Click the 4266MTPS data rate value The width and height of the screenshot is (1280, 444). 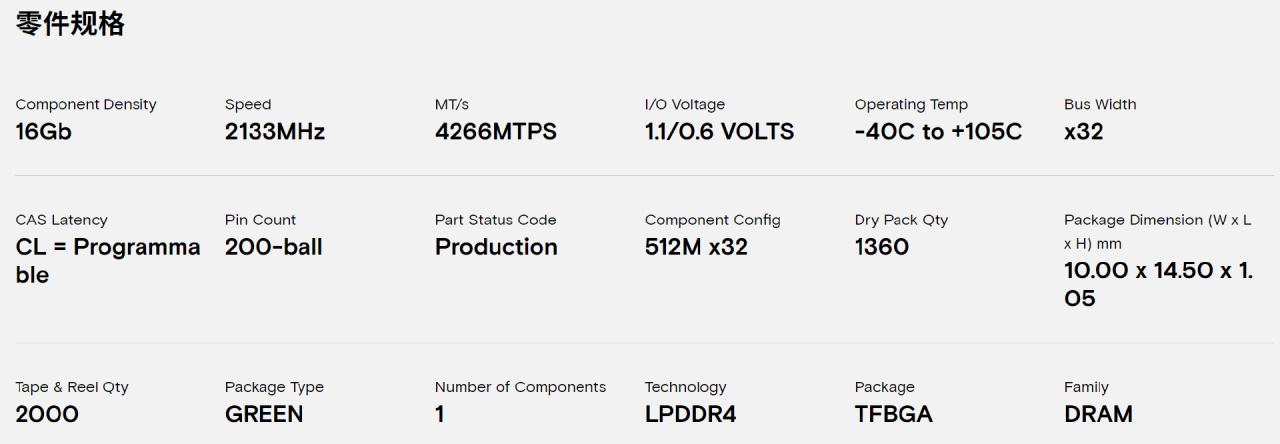coord(496,132)
